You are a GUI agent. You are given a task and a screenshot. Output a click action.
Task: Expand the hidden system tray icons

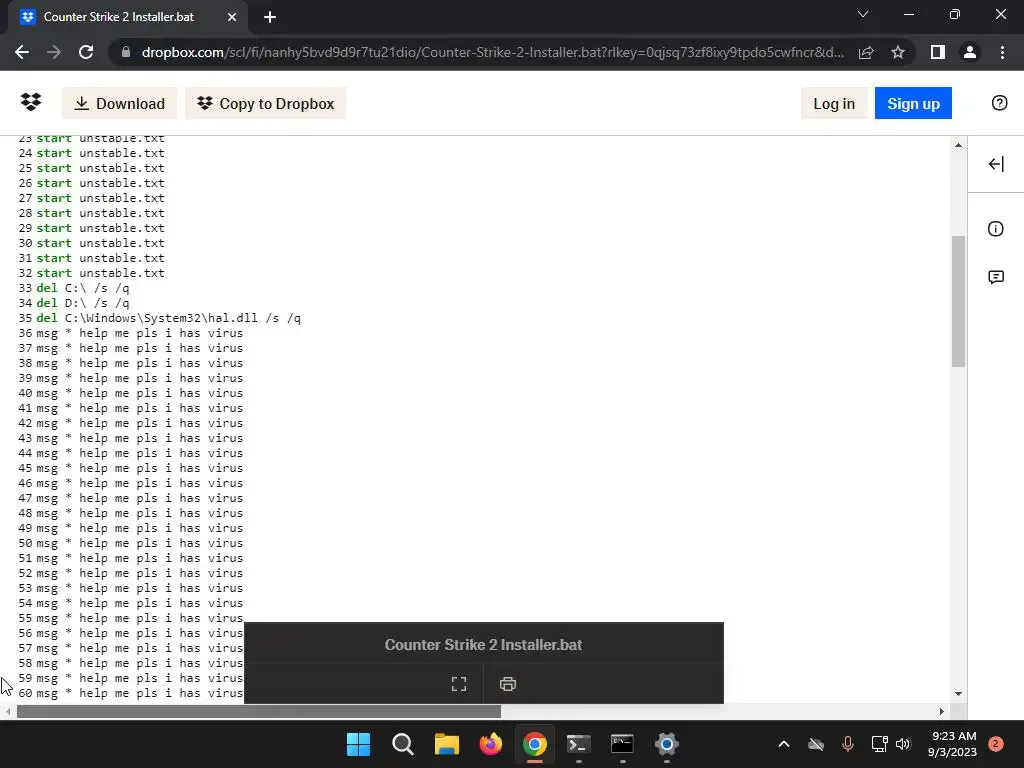click(x=784, y=744)
